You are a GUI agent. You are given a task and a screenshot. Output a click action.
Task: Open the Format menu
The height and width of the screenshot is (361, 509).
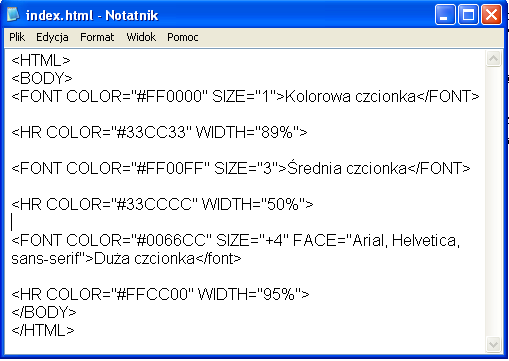[x=97, y=37]
